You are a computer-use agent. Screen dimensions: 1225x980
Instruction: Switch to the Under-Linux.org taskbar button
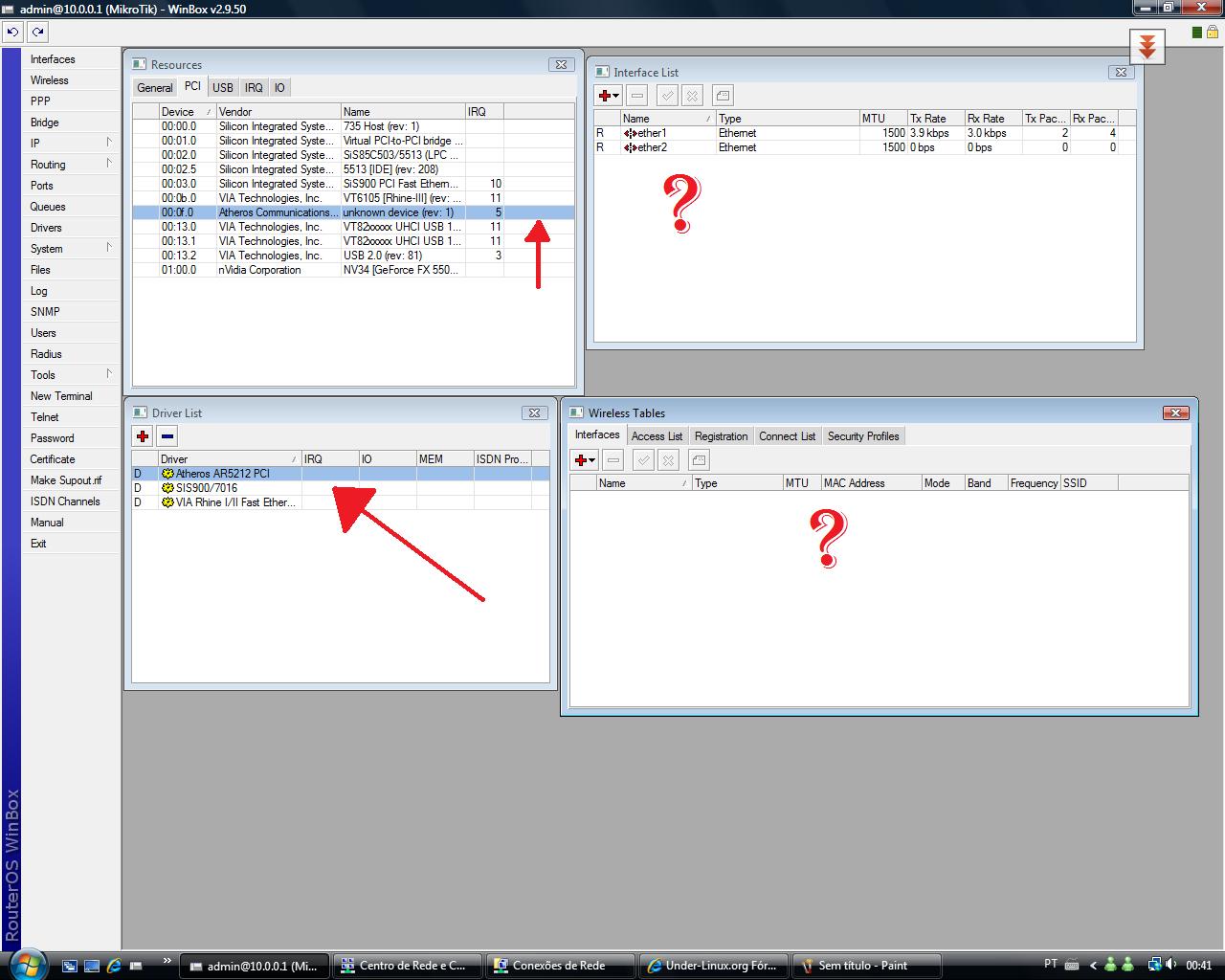pyautogui.click(x=714, y=966)
